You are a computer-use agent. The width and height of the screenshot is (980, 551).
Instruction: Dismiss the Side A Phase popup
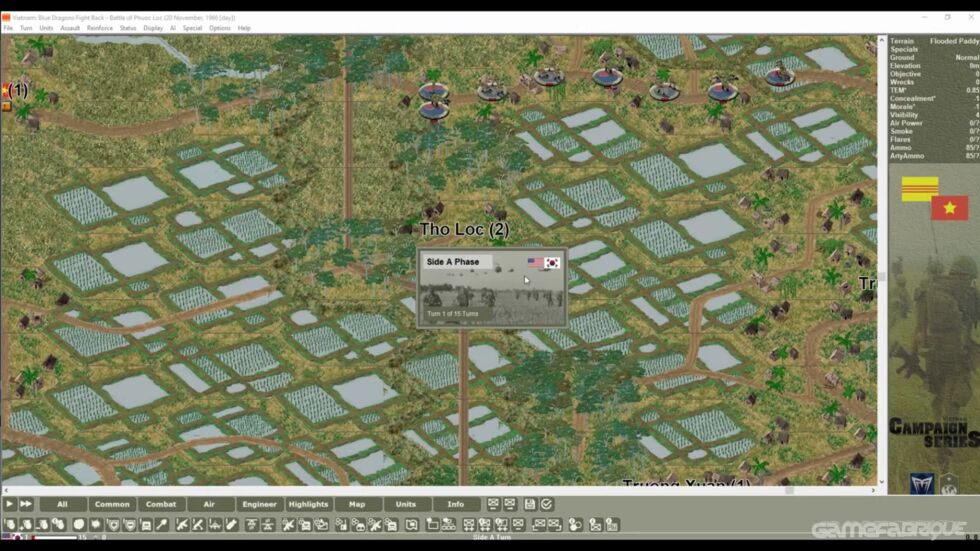[492, 288]
